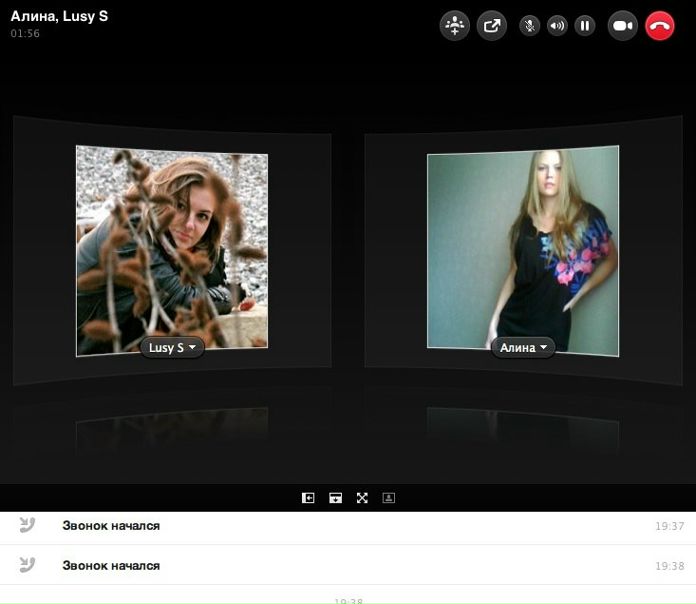Toggle the speaker volume button

pos(558,26)
